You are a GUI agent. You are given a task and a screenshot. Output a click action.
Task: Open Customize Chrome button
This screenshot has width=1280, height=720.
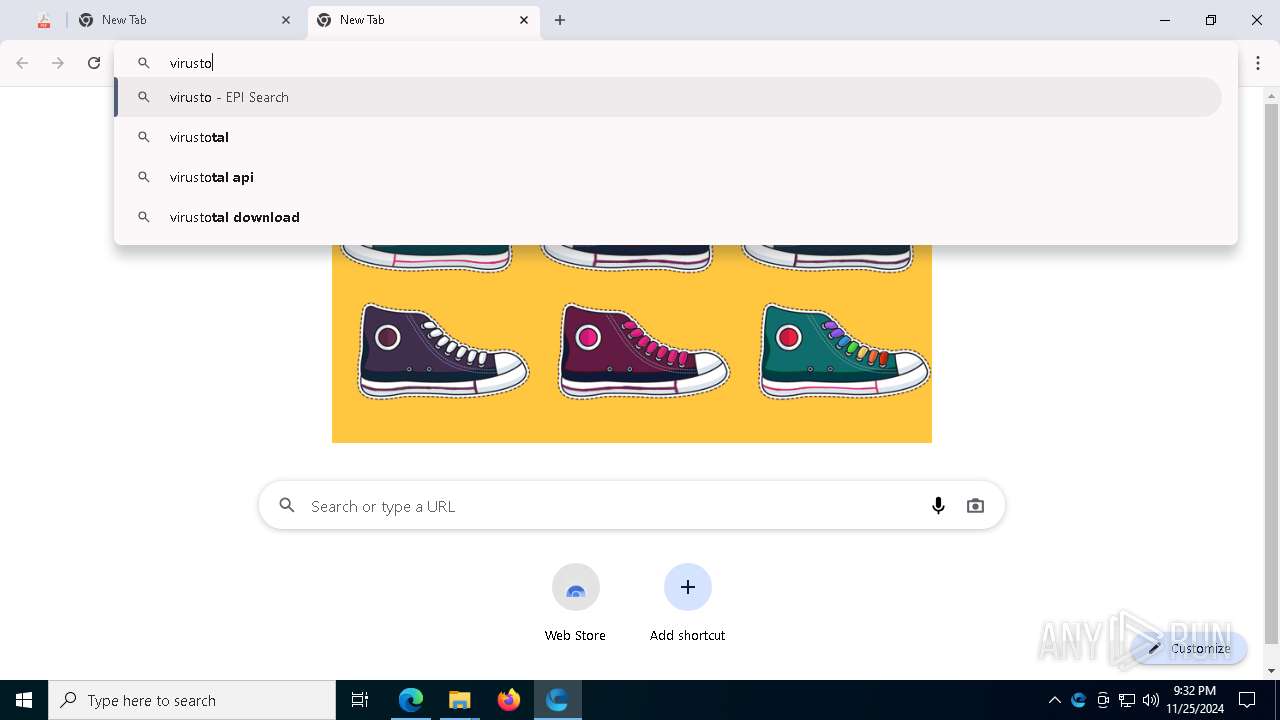[x=1189, y=648]
